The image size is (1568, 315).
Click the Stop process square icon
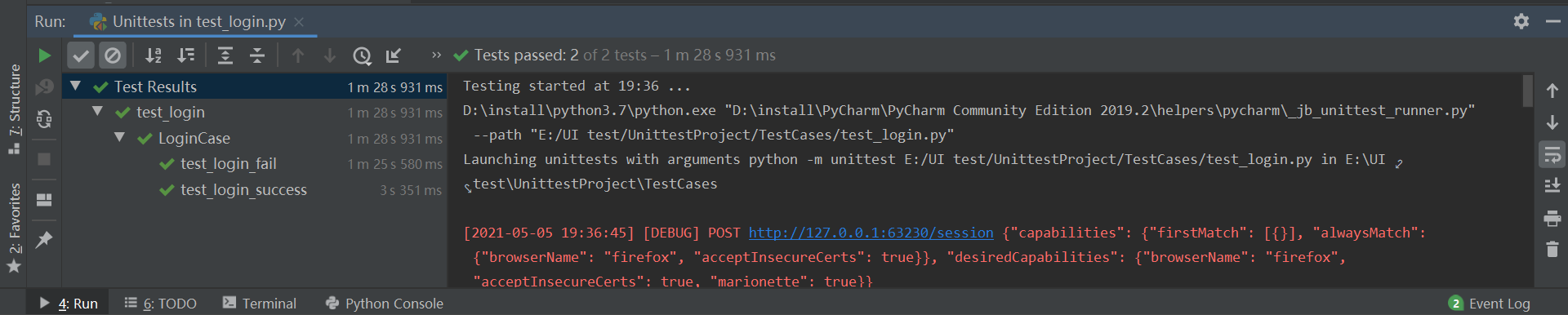tap(44, 159)
